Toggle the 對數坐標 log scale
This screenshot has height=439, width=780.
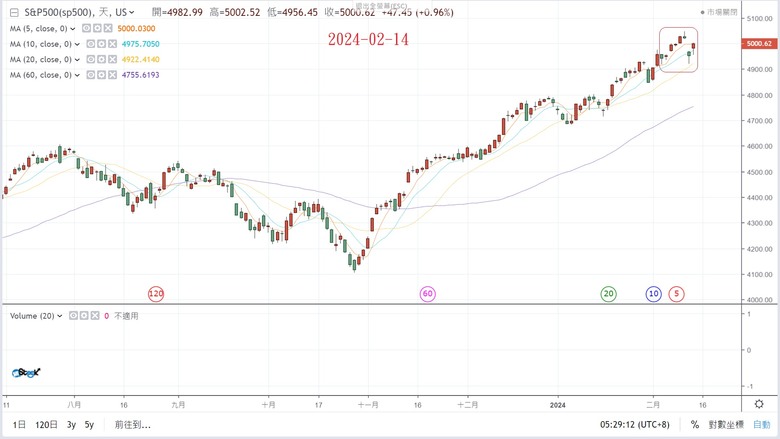[726, 425]
